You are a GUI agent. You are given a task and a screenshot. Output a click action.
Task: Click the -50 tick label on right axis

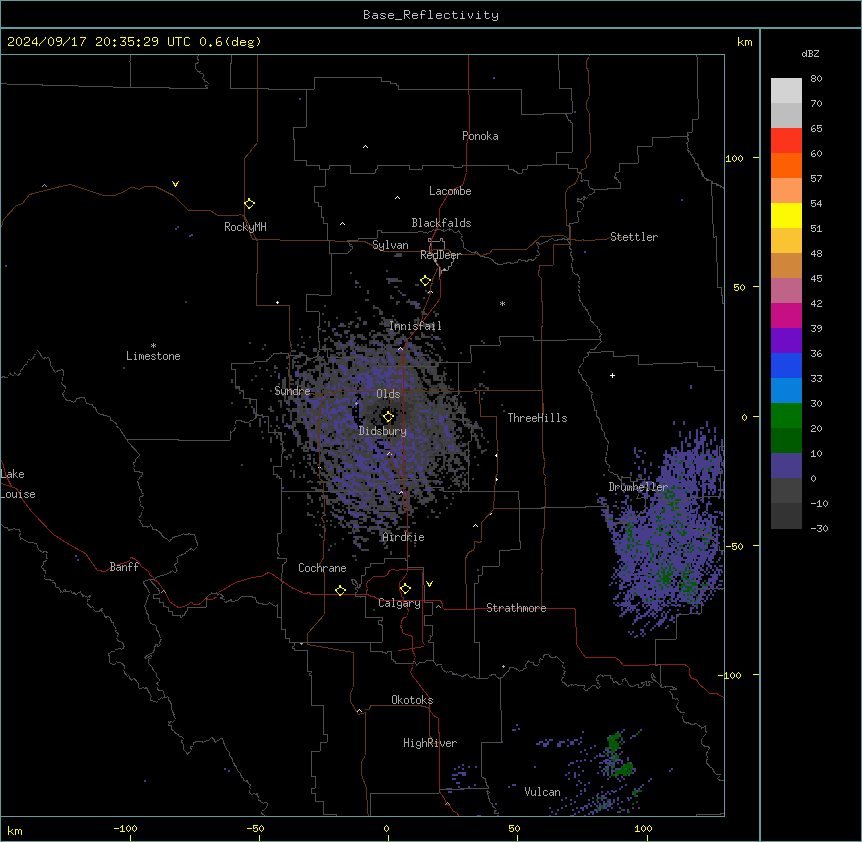(x=734, y=546)
